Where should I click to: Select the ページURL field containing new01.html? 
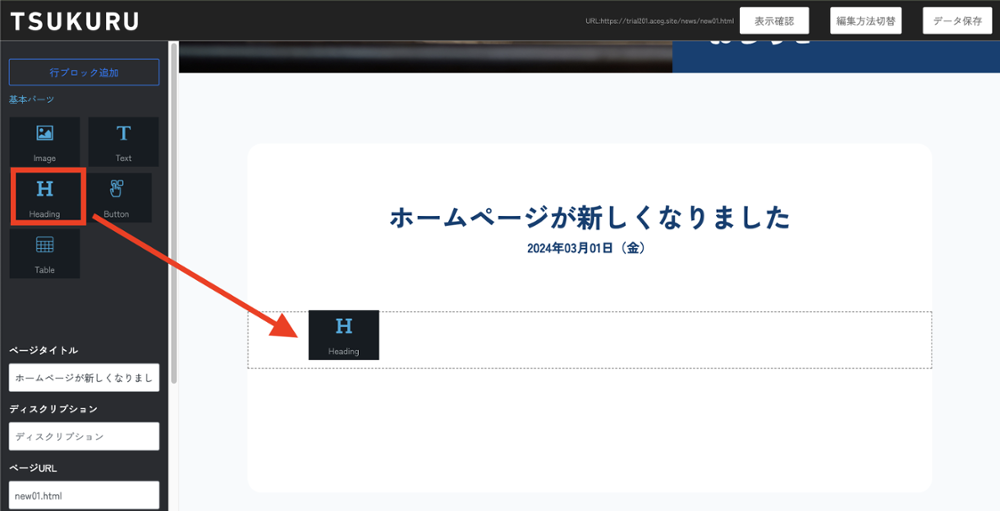(84, 495)
